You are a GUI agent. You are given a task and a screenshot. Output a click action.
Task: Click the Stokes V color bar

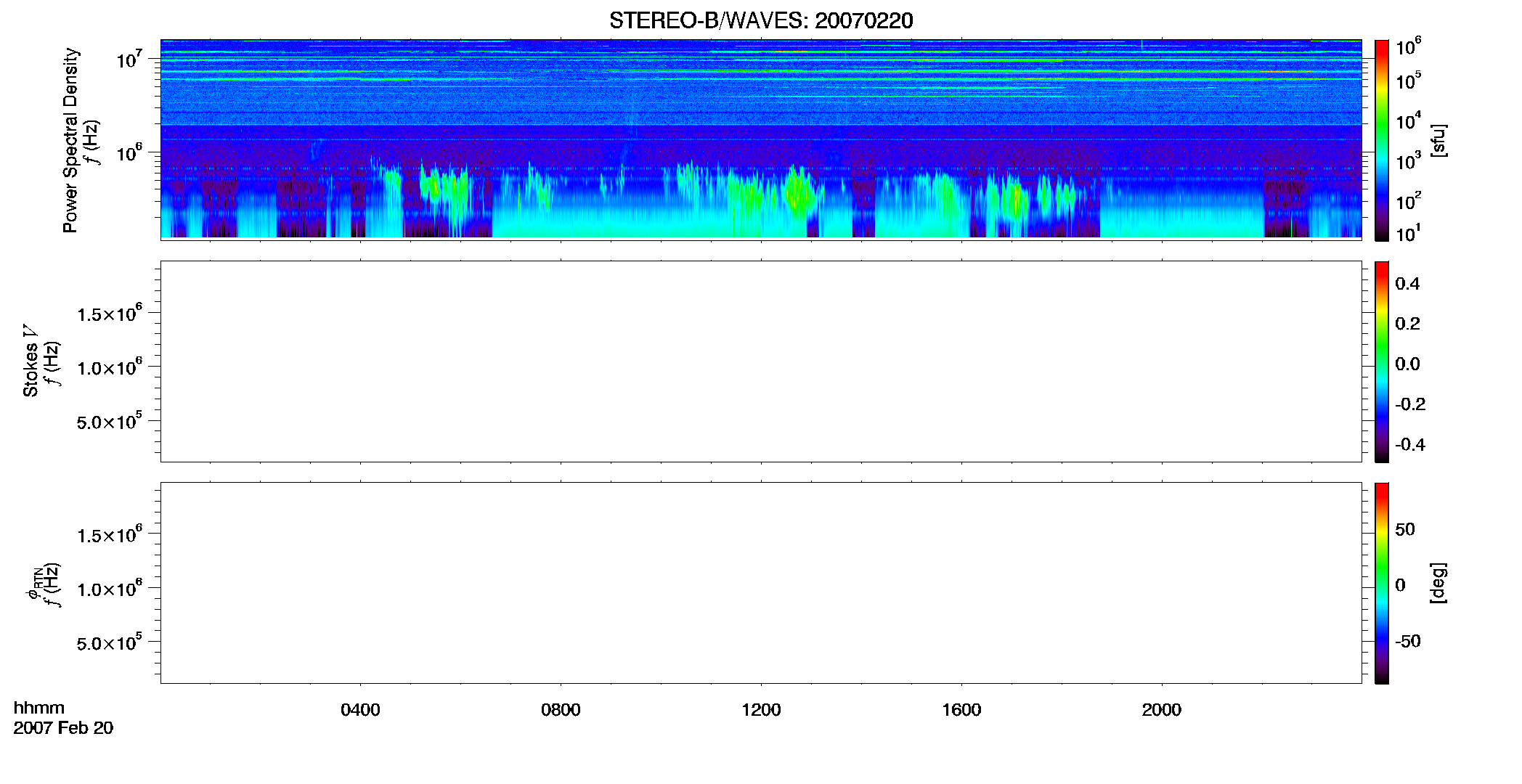point(1382,362)
